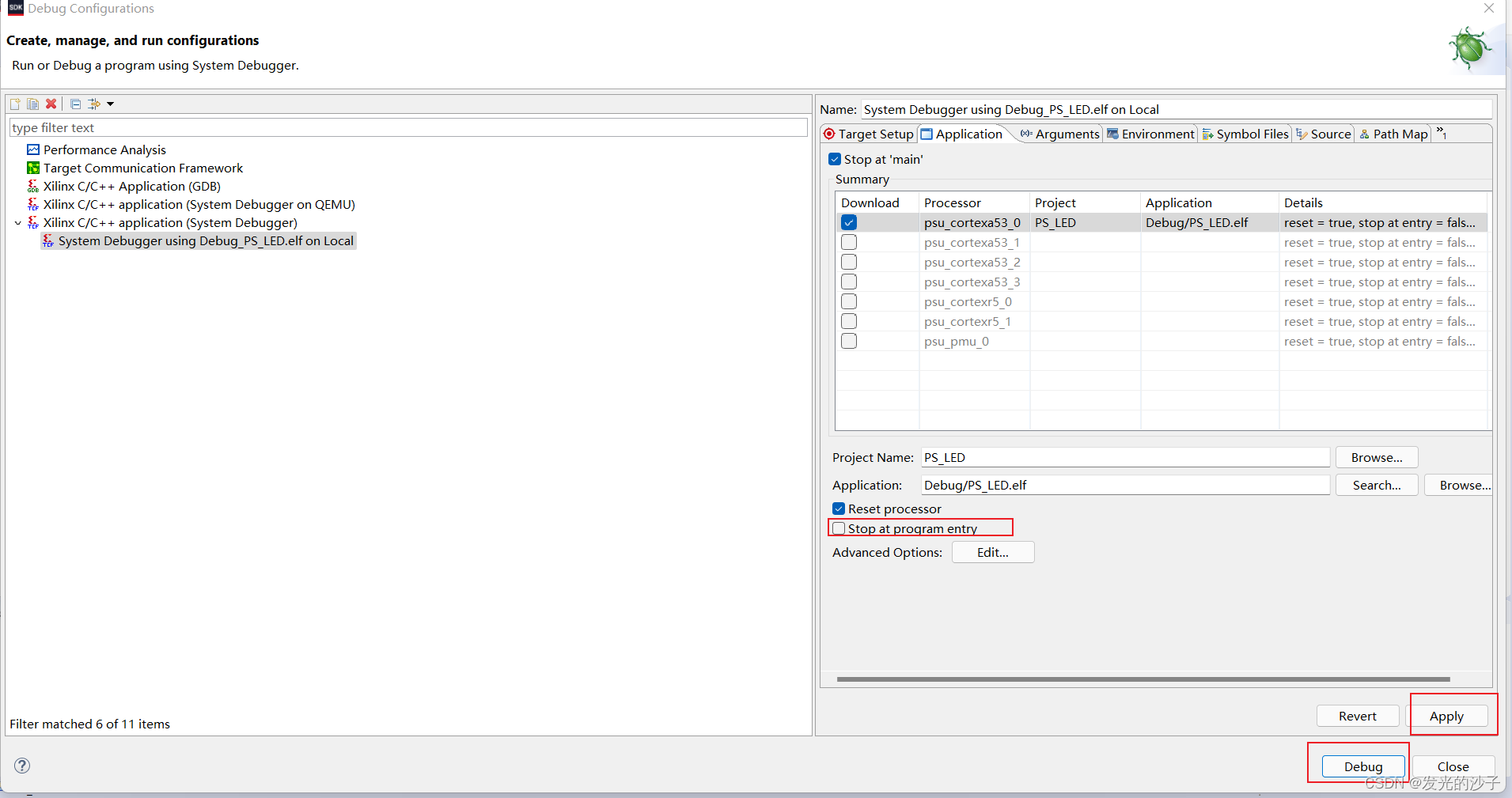Click the red Delete configuration icon

pyautogui.click(x=51, y=104)
